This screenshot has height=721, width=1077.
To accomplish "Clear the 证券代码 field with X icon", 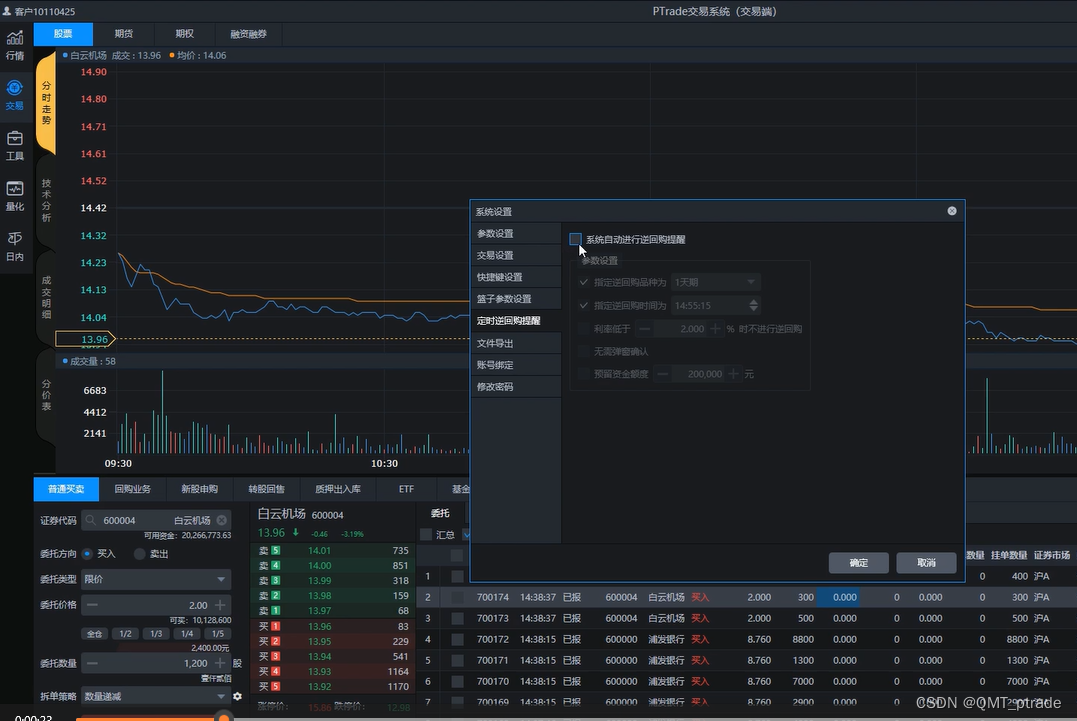I will point(221,520).
